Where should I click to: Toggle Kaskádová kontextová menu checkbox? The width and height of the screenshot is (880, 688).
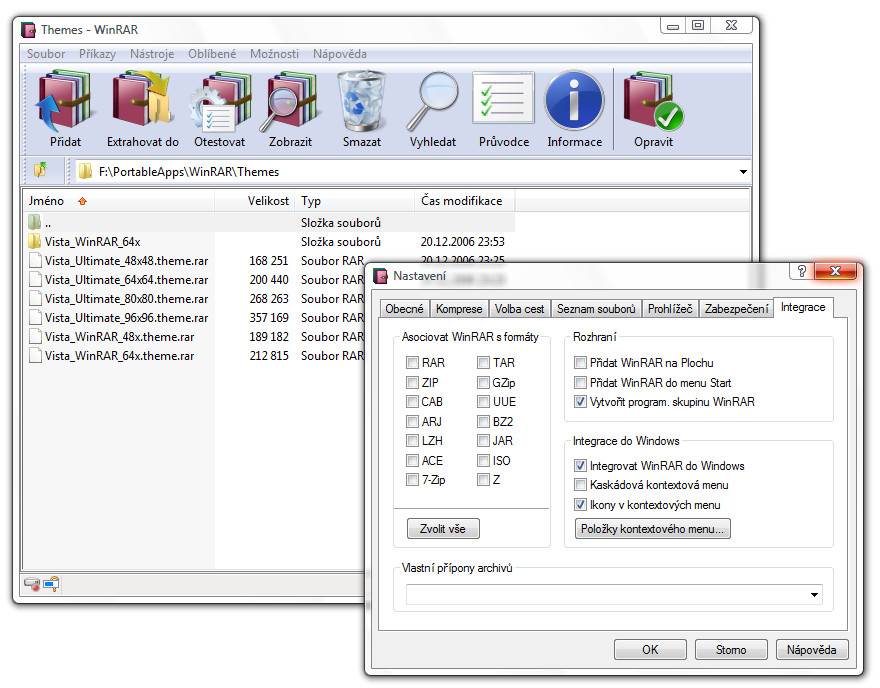click(581, 485)
